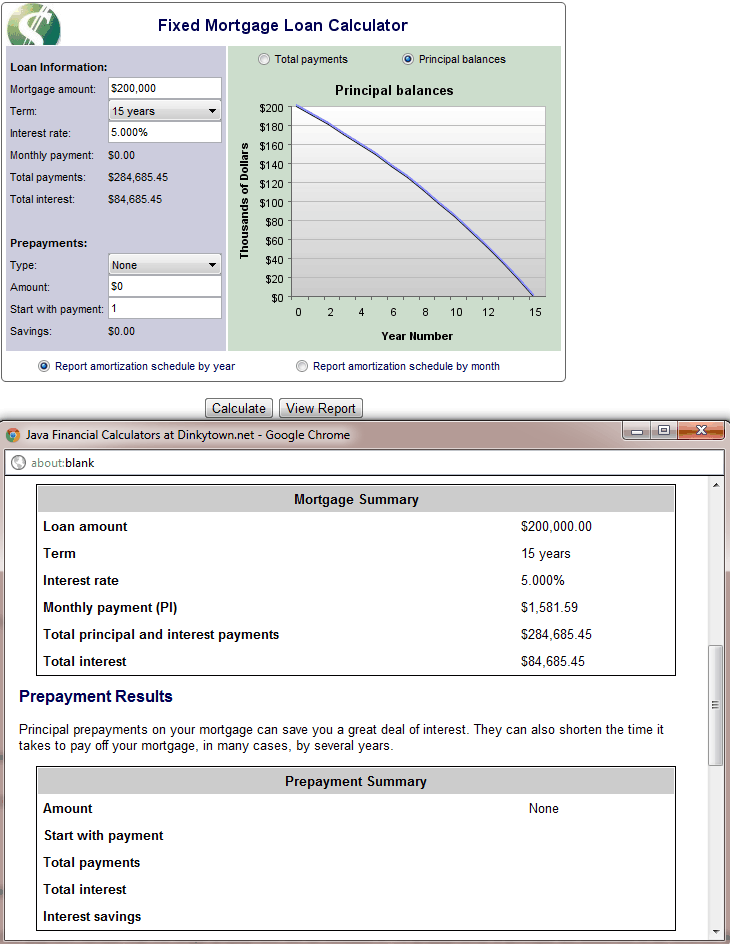730x944 pixels.
Task: Close the report Chrome window
Action: (x=701, y=430)
